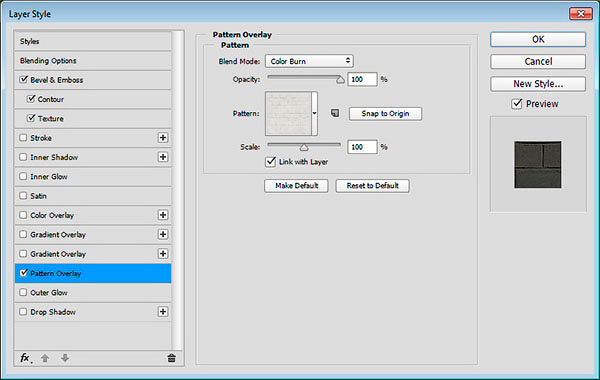Open the fx add-style menu icon
The width and height of the screenshot is (600, 380).
pyautogui.click(x=26, y=358)
